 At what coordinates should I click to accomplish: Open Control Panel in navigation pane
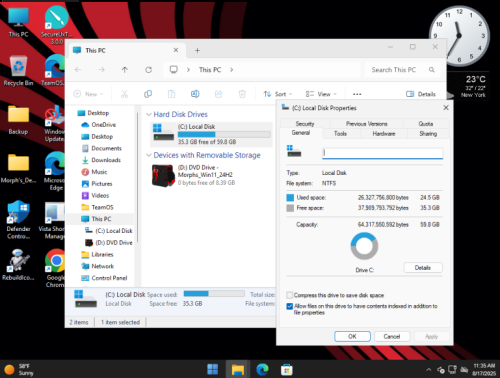(109, 278)
